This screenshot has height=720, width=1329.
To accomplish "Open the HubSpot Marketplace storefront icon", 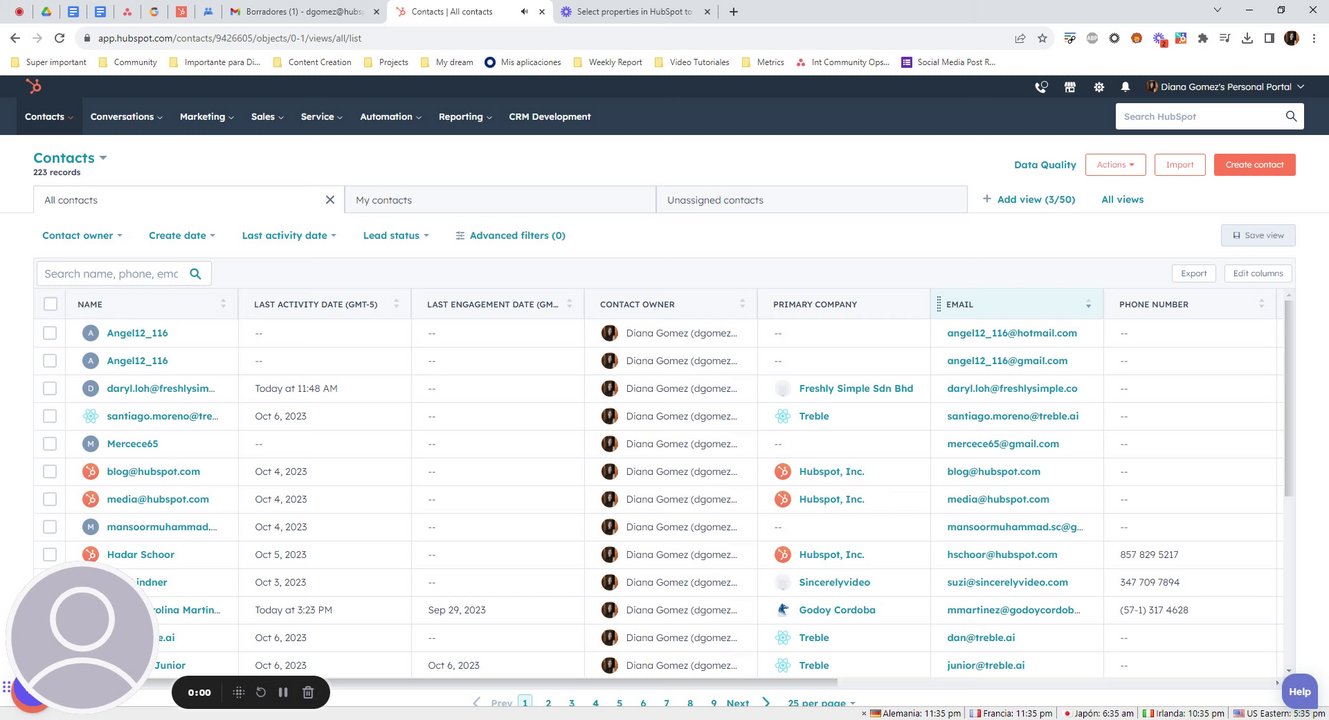I will click(x=1070, y=87).
